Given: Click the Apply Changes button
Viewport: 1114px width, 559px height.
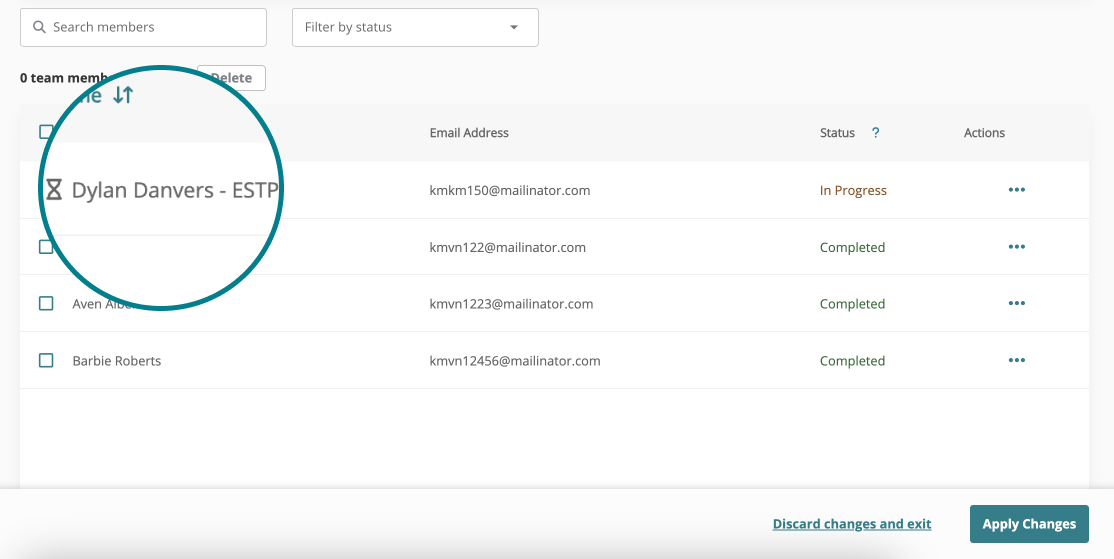Looking at the screenshot, I should click(x=1029, y=524).
